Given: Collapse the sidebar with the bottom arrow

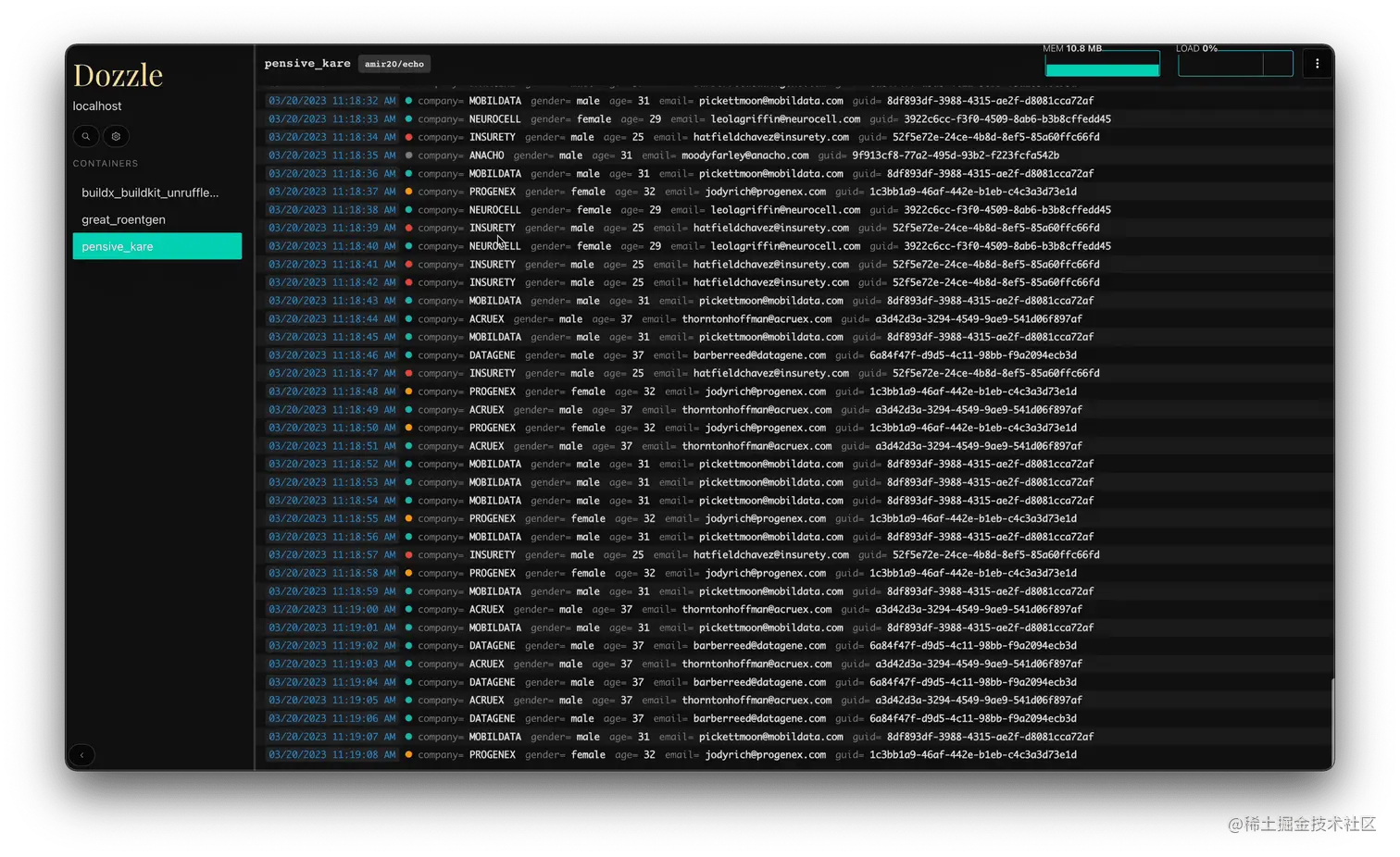Looking at the screenshot, I should [x=81, y=755].
